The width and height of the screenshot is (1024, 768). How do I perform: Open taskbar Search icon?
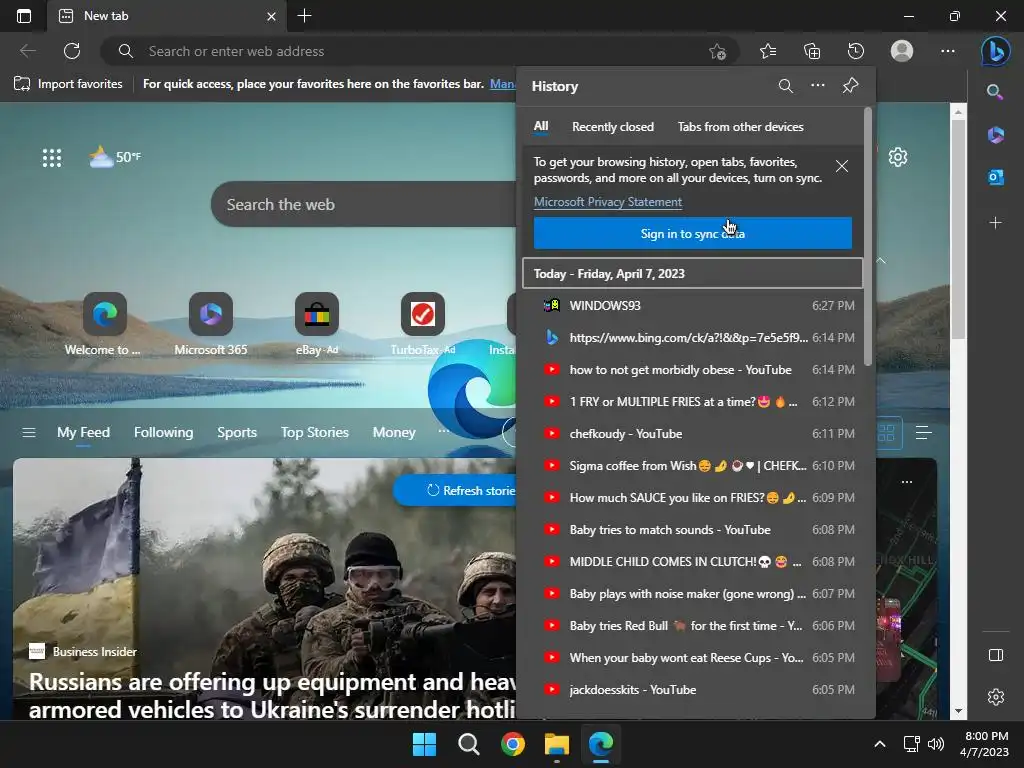[x=468, y=744]
